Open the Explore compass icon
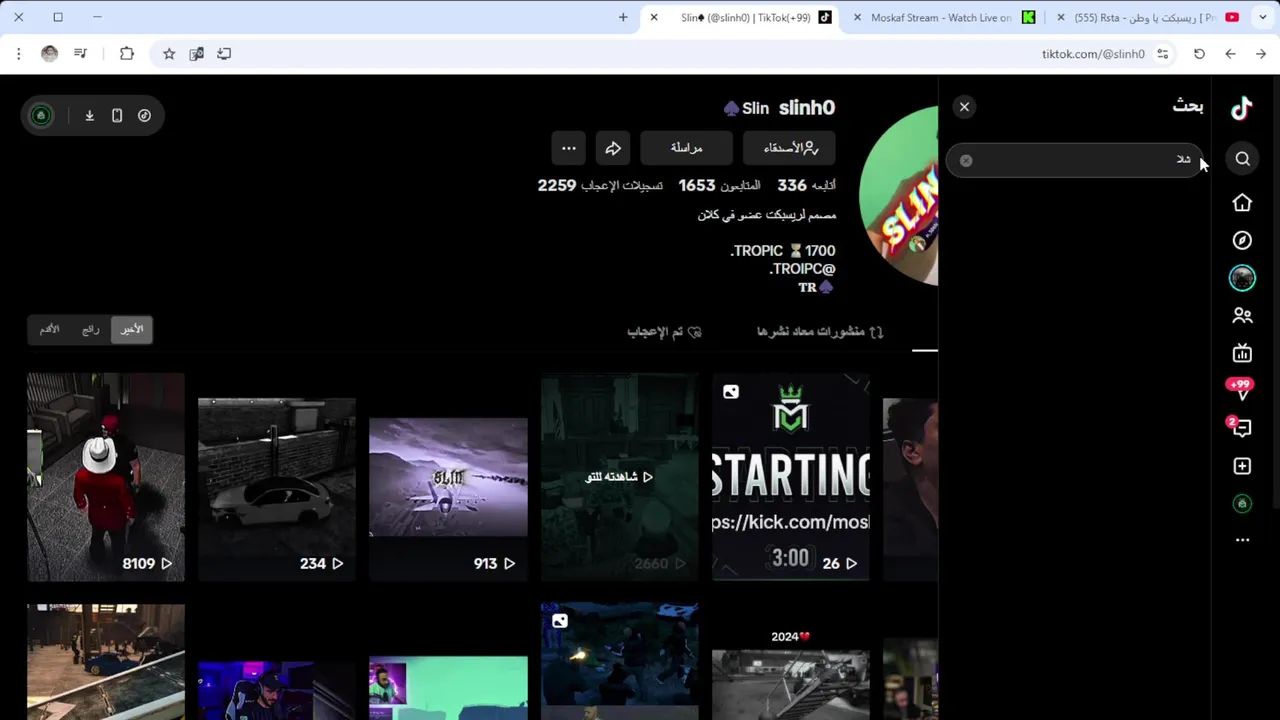This screenshot has width=1280, height=720. pyautogui.click(x=1242, y=241)
